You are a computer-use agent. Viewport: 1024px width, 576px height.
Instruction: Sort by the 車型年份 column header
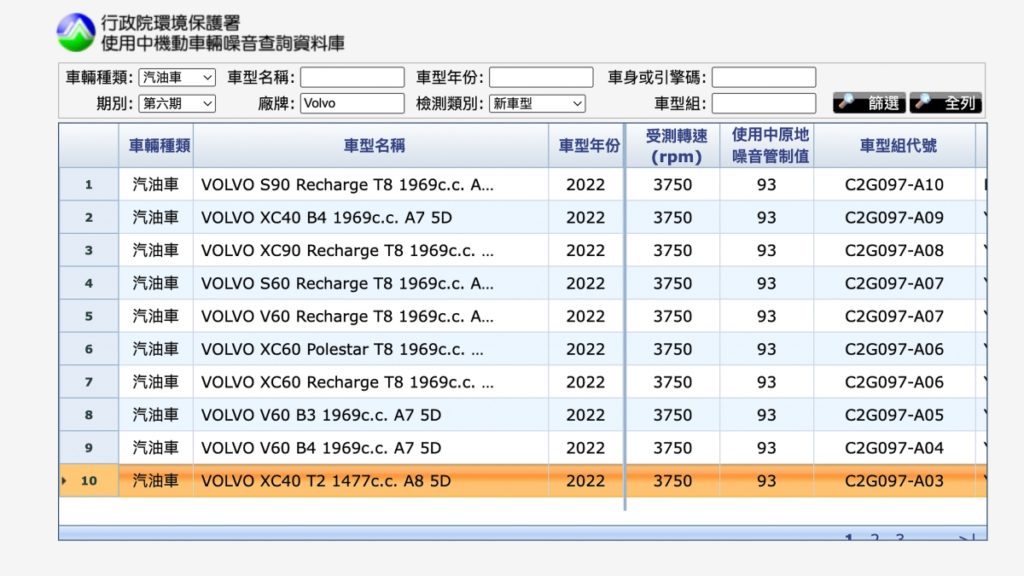586,146
